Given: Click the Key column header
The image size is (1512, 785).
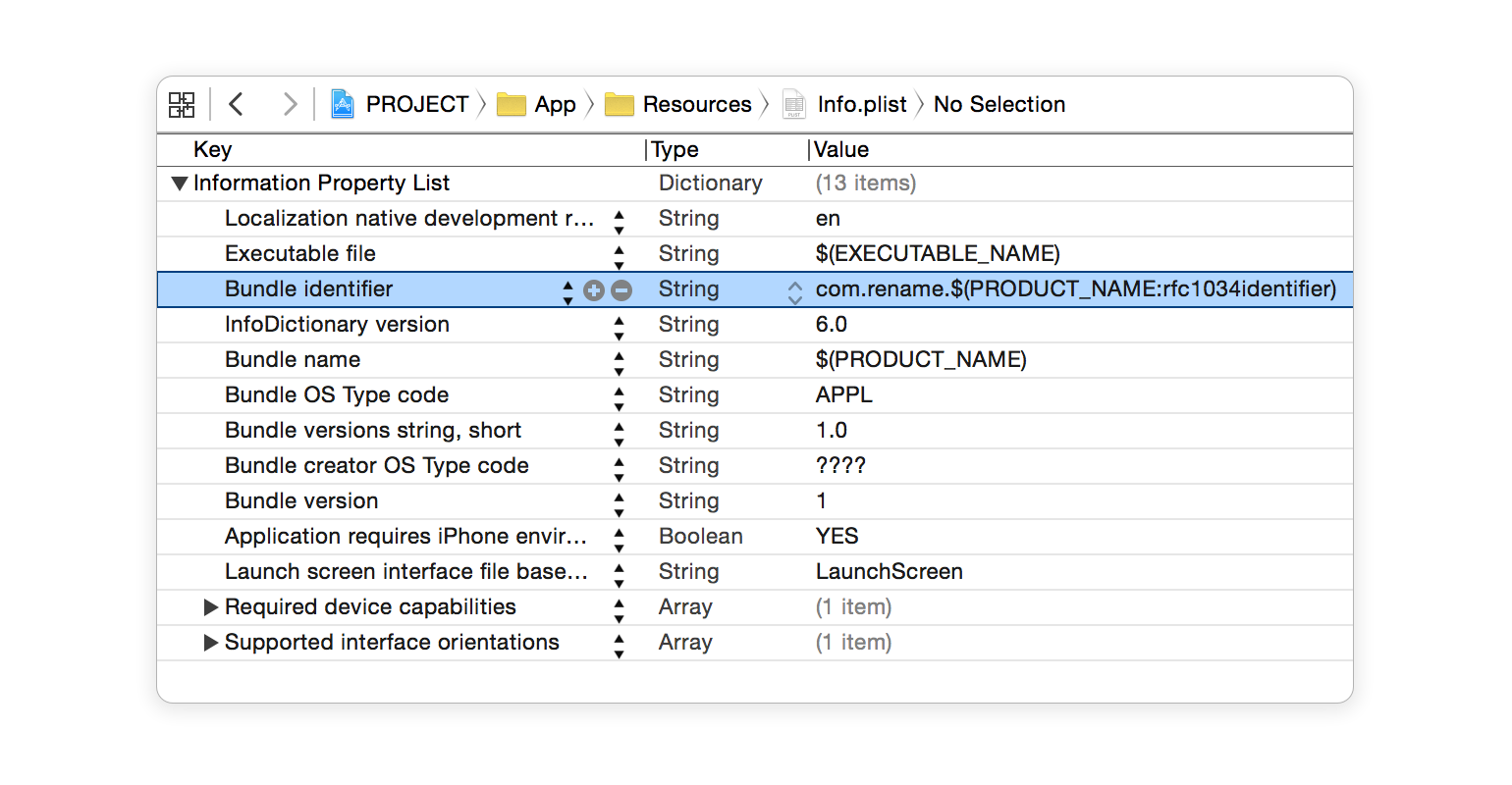Looking at the screenshot, I should 213,149.
